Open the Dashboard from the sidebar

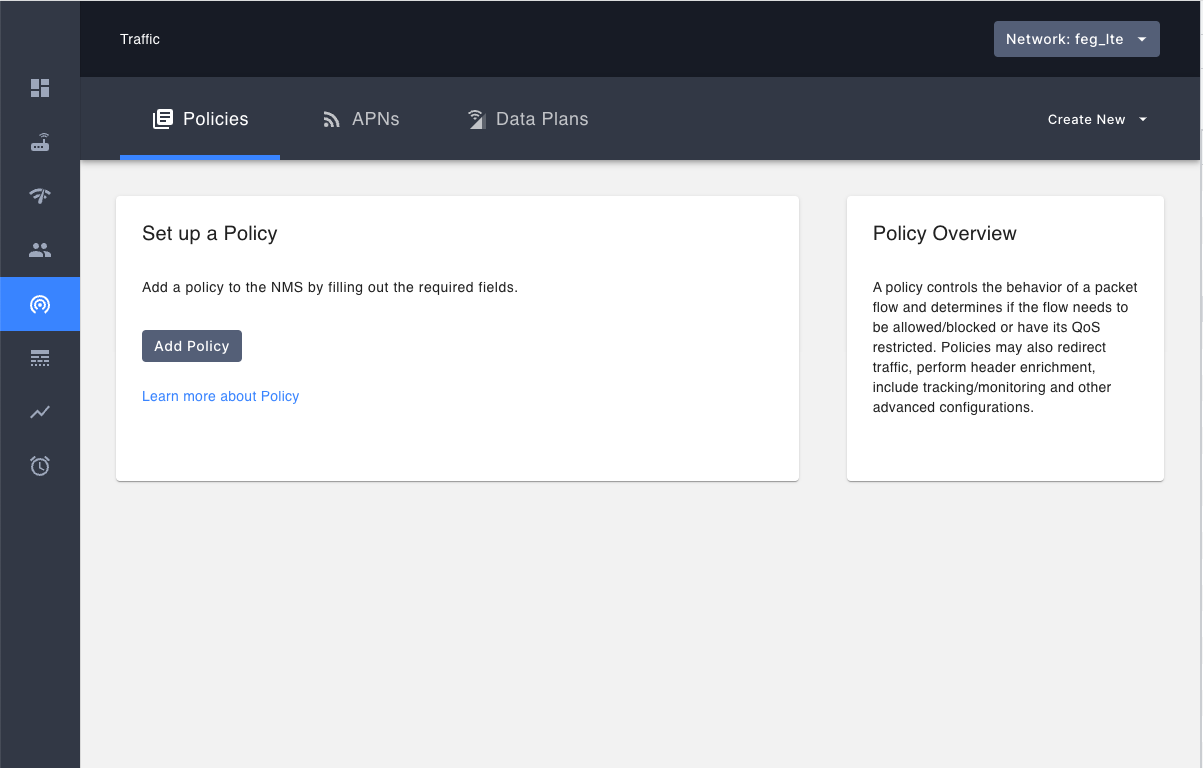[40, 88]
